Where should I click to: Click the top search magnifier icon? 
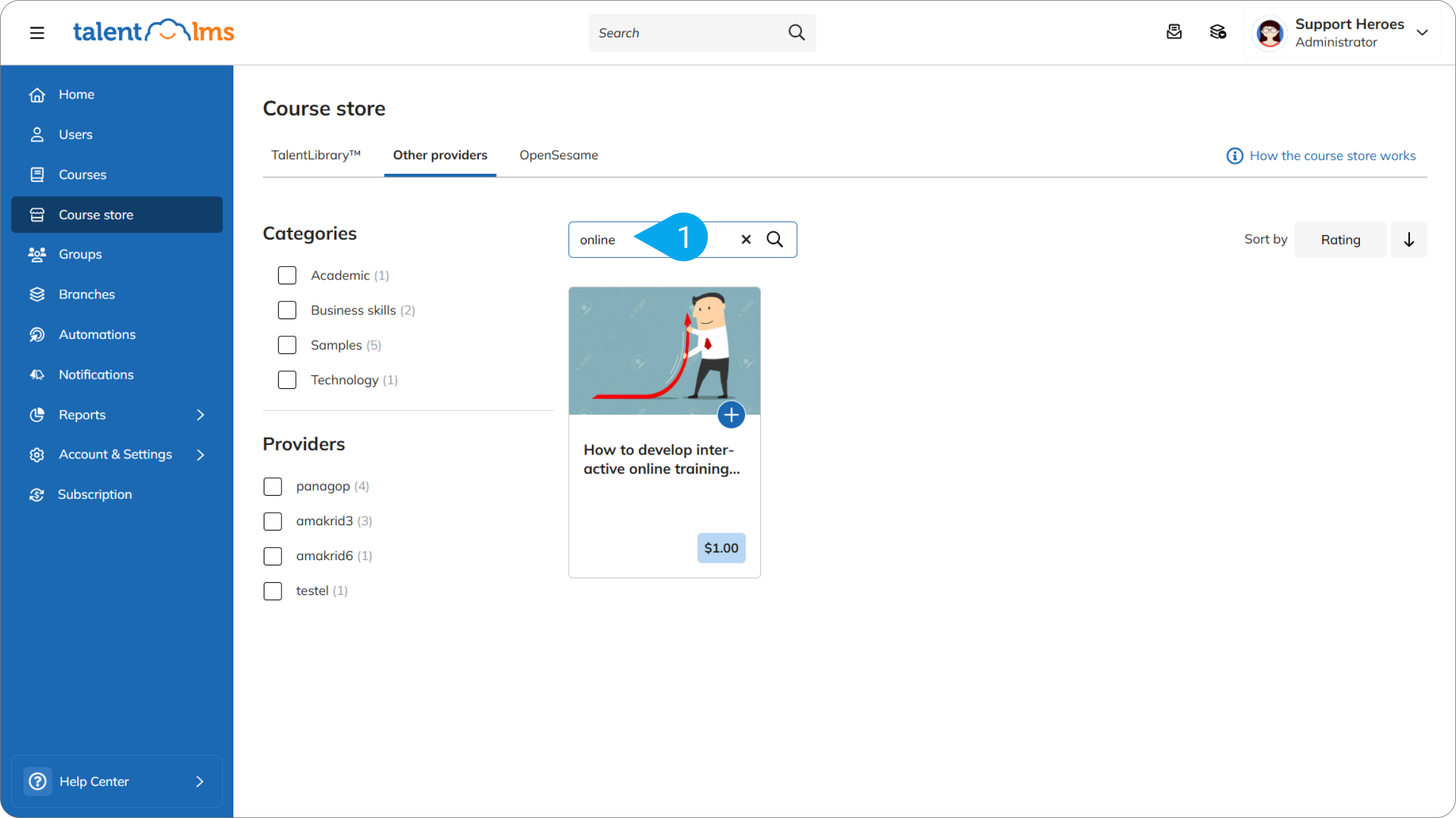796,32
